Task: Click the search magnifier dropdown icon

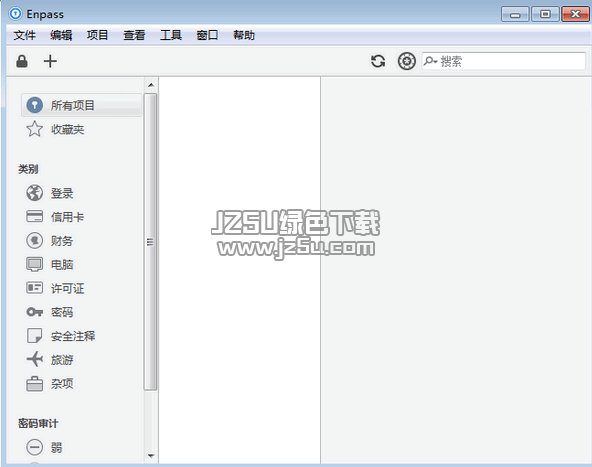Action: (430, 61)
